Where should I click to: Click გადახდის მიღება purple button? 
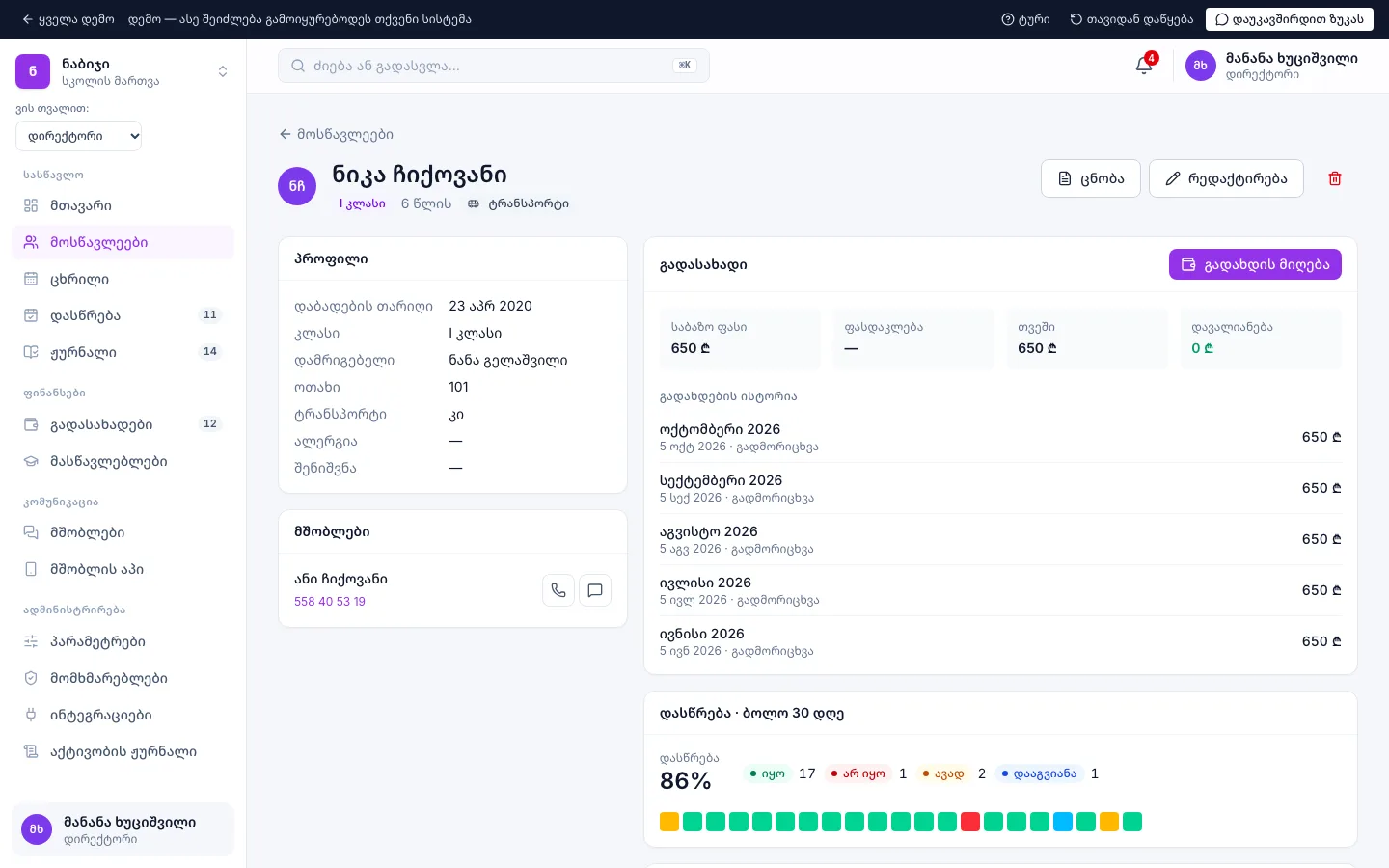1255,264
